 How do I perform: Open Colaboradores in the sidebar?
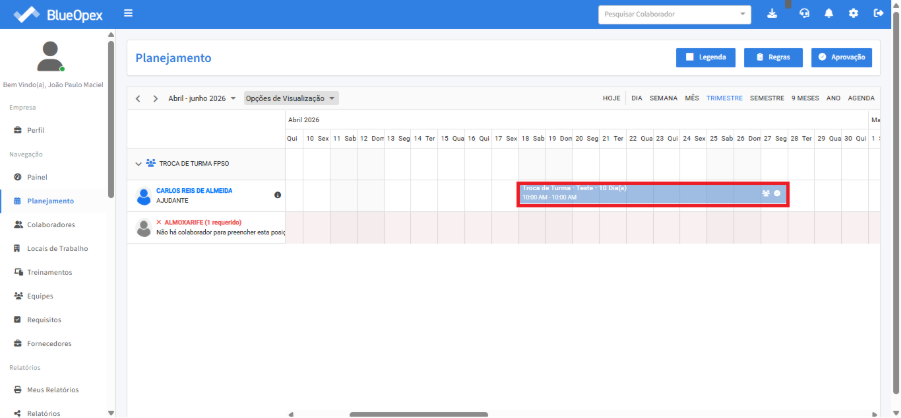[x=51, y=225]
